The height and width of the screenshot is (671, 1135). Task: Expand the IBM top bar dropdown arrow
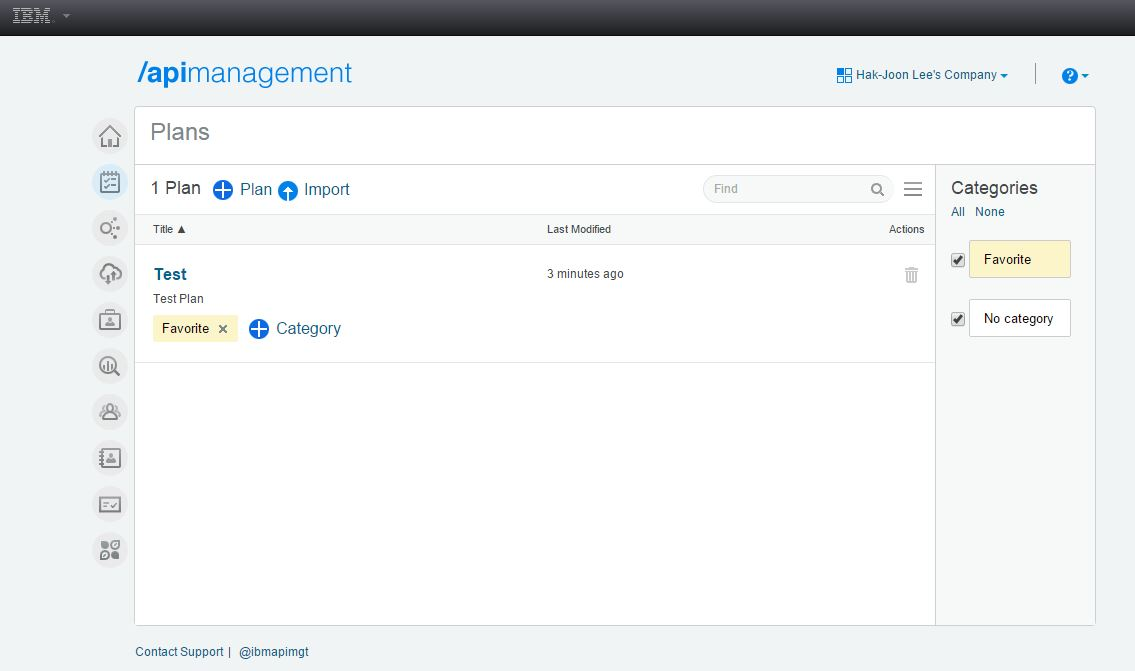point(67,15)
